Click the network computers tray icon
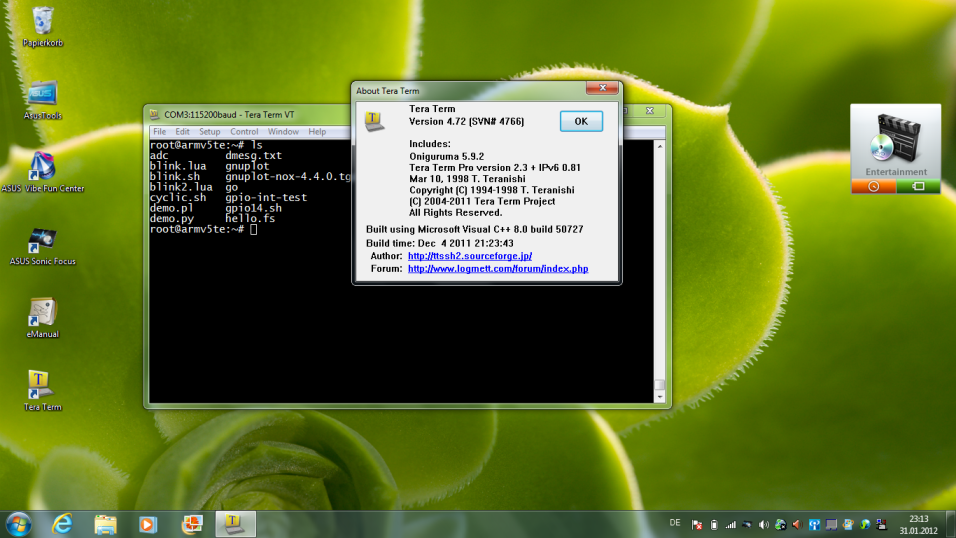956x538 pixels. tap(882, 525)
